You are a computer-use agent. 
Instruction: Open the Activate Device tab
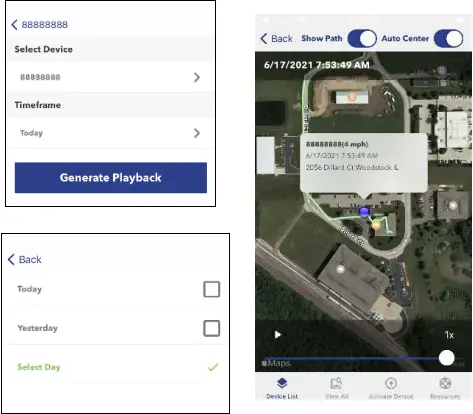(x=391, y=388)
